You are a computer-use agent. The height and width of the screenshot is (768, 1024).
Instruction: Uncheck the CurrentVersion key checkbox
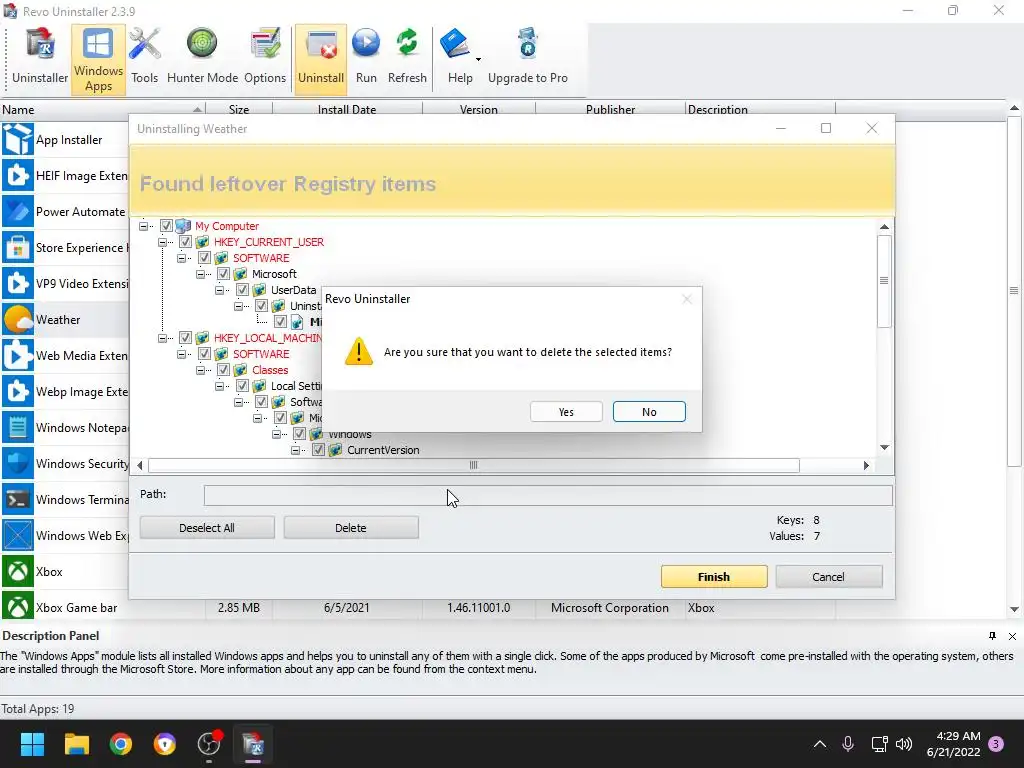[x=319, y=449]
